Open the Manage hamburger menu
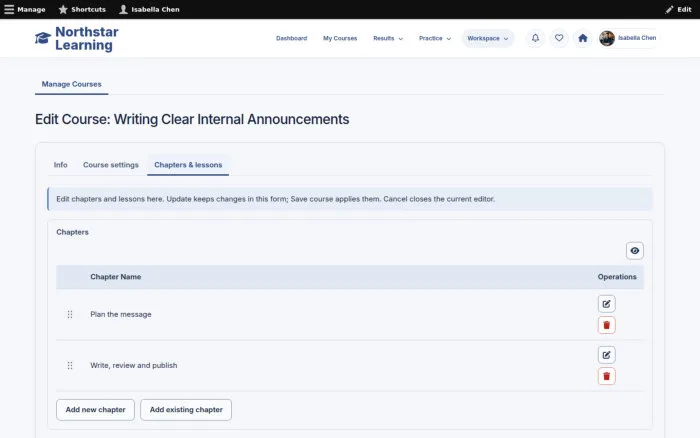 tap(25, 9)
